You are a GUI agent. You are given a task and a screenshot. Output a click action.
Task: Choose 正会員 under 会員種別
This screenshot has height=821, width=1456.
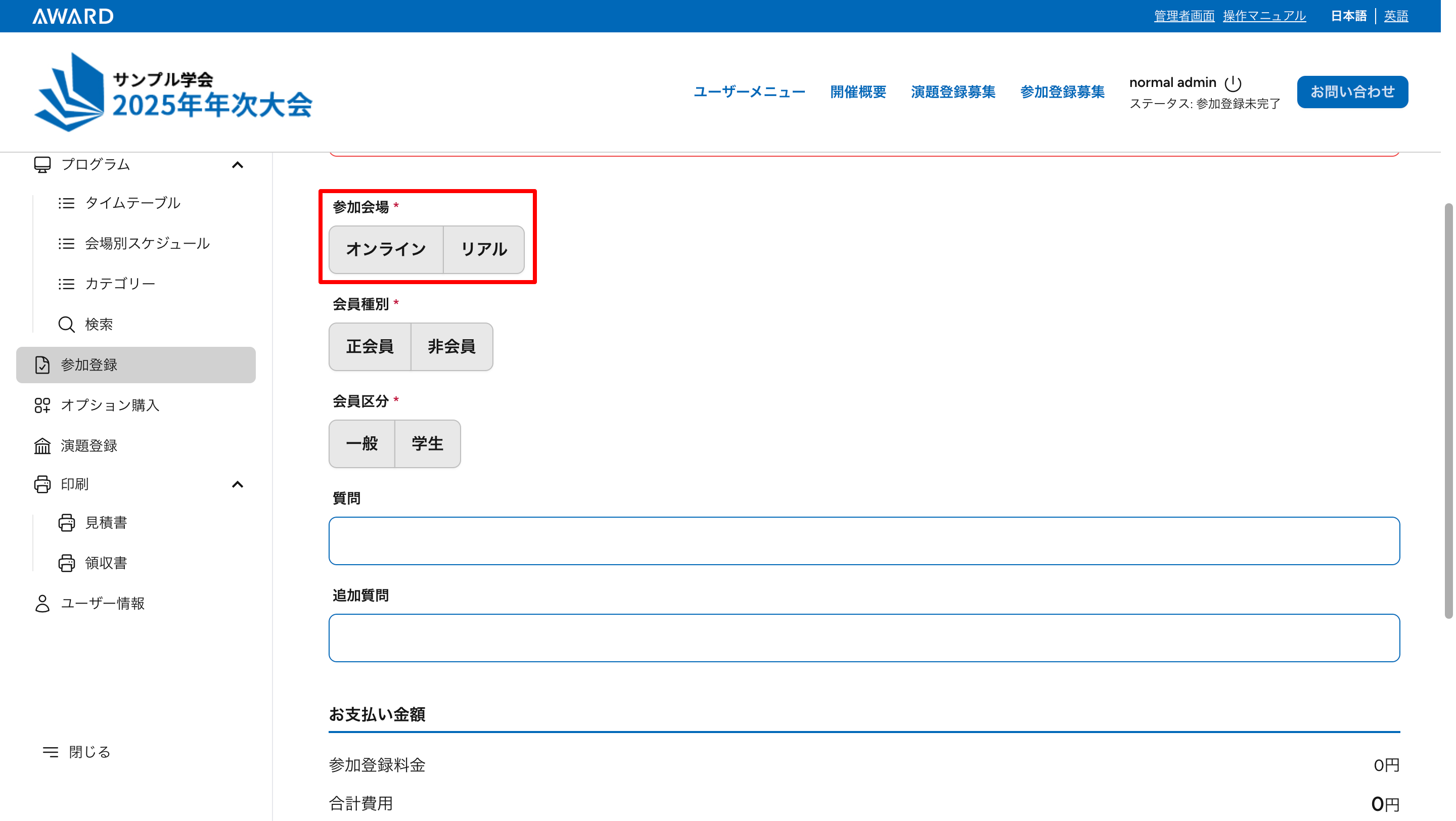tap(370, 347)
